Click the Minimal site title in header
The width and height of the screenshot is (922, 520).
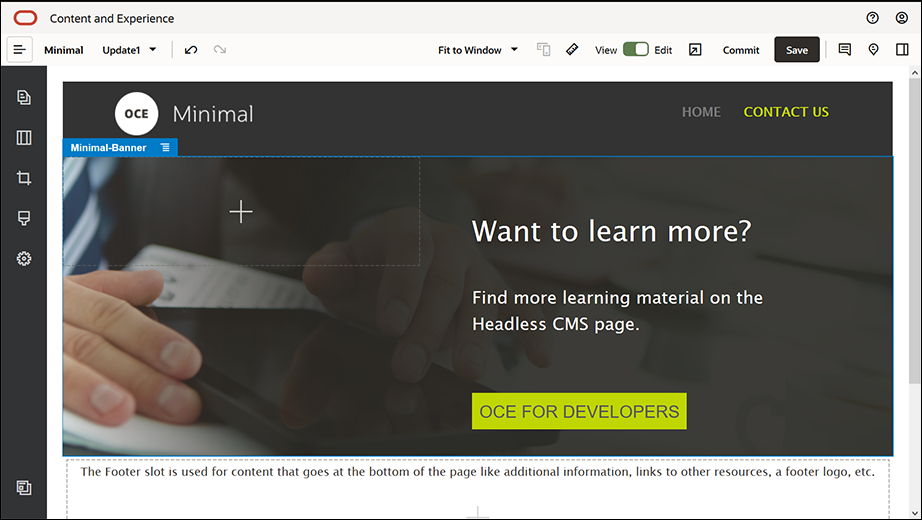[213, 114]
